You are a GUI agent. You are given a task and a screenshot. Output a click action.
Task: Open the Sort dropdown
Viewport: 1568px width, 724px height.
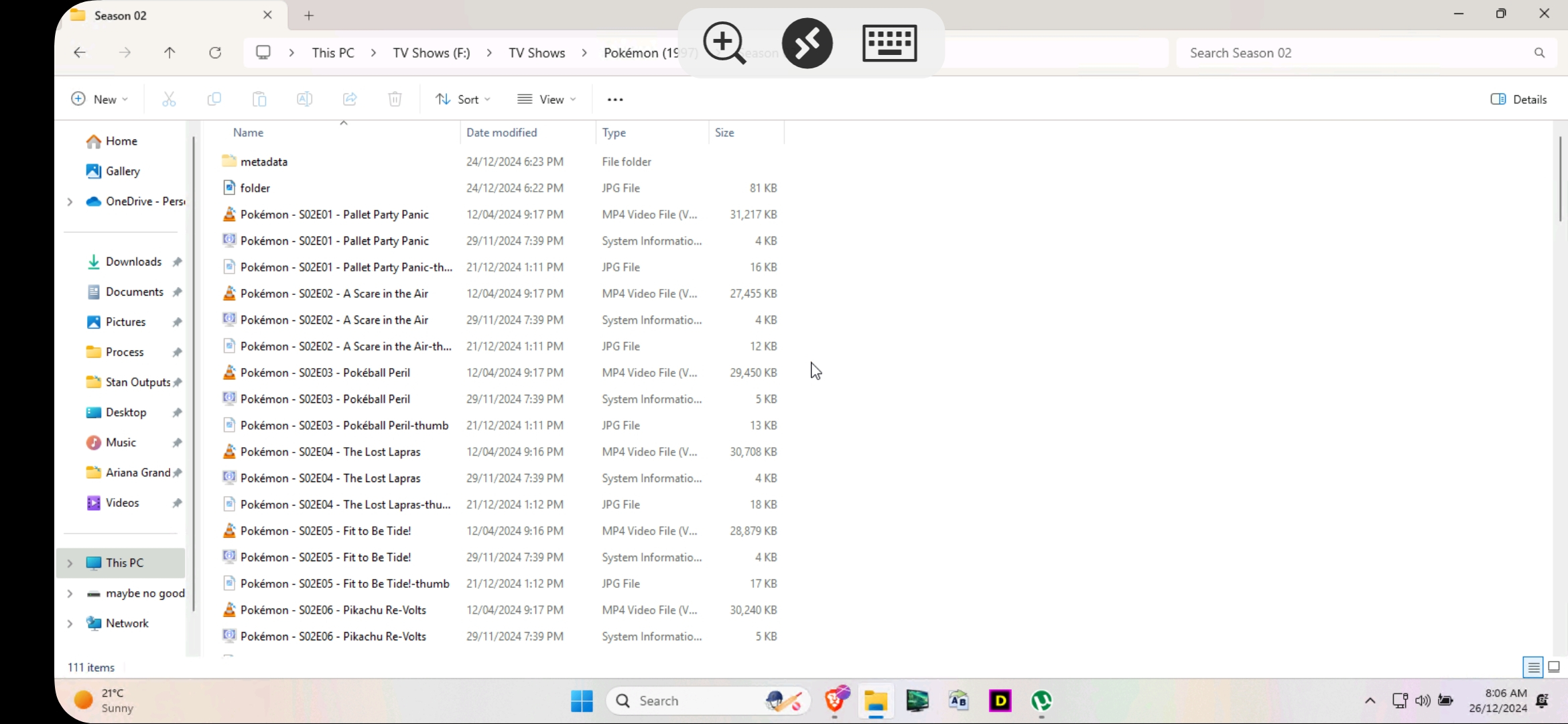pos(463,99)
